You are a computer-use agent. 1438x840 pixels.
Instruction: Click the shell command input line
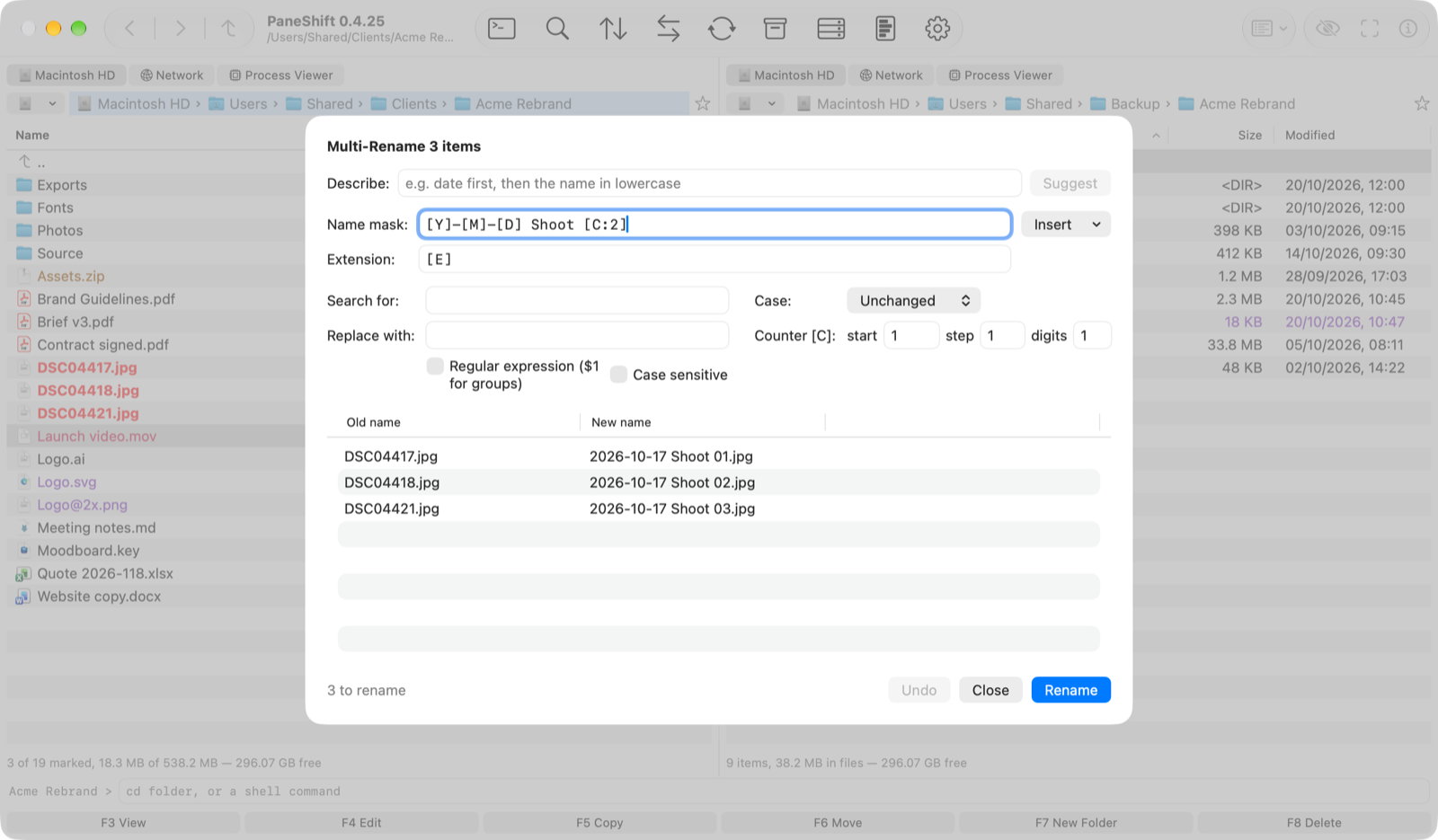[773, 791]
